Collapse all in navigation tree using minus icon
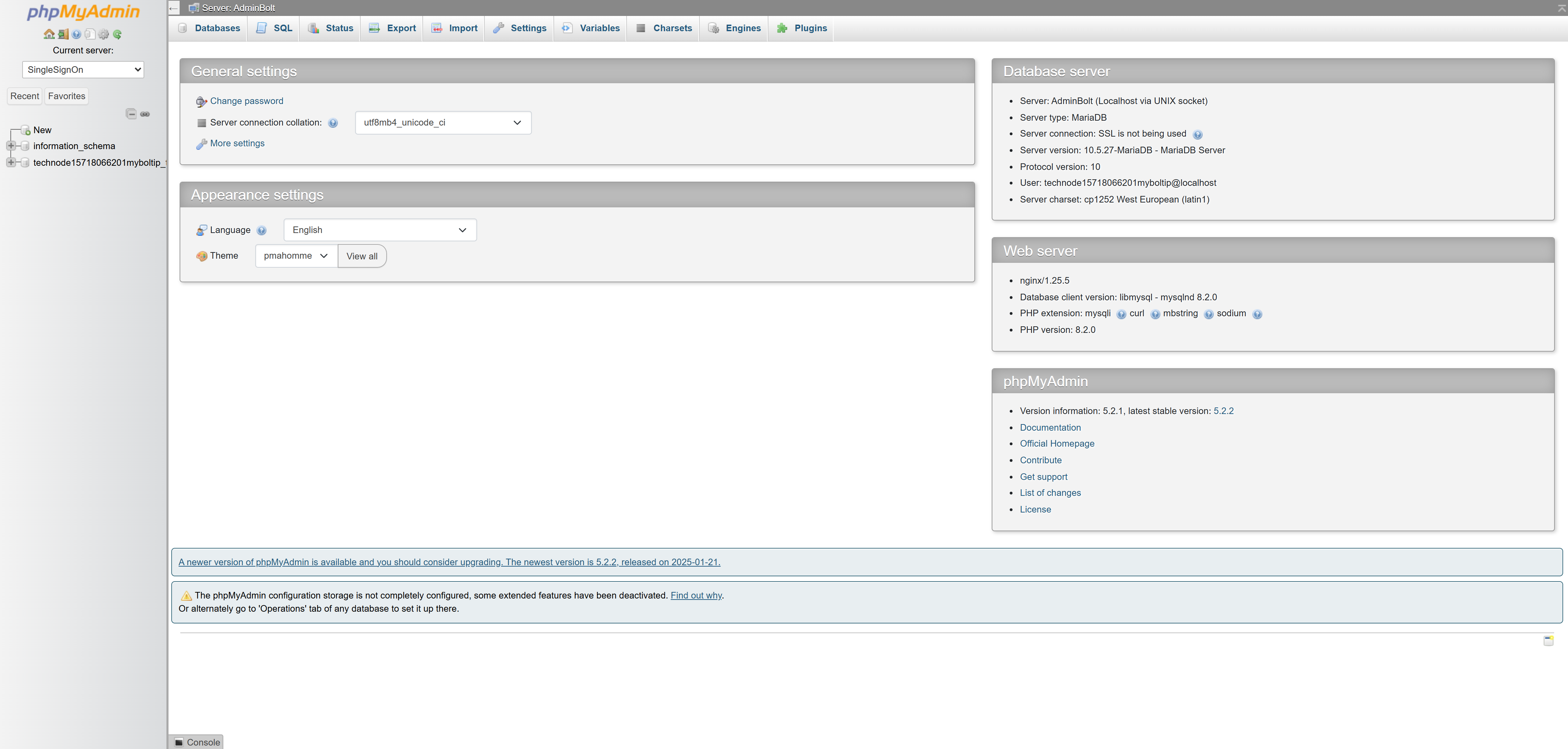 tap(131, 114)
